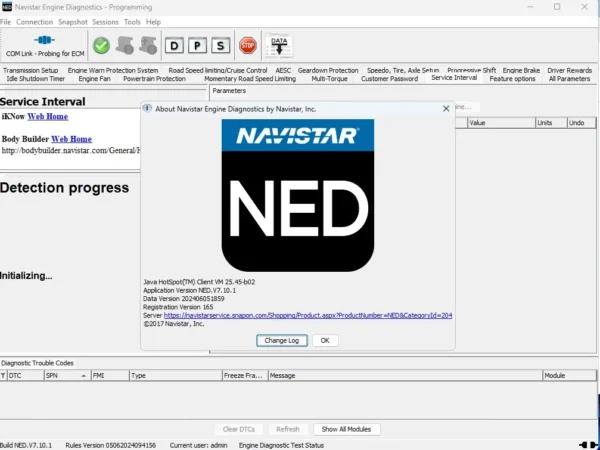Click the second grey engine toolbar icon
This screenshot has width=600, height=450.
(148, 46)
